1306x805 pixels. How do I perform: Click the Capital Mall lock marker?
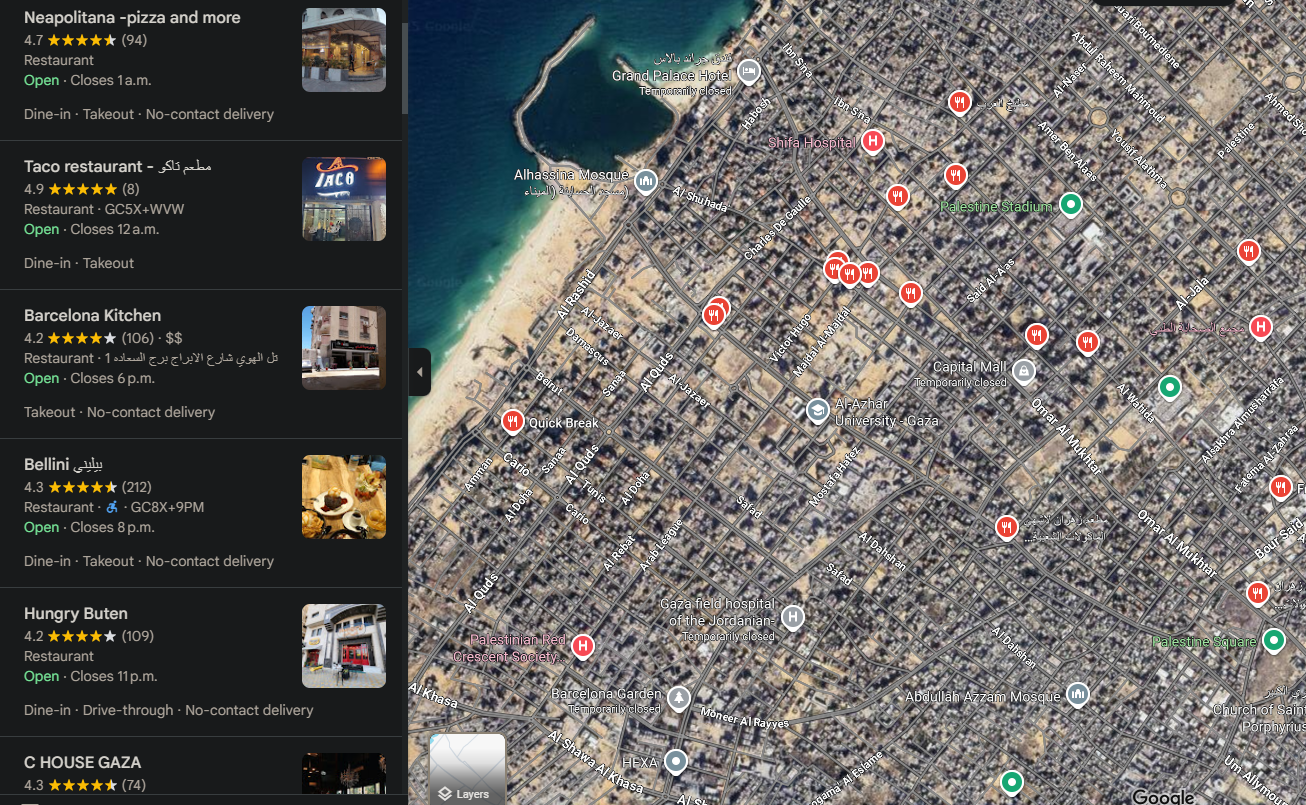[x=1023, y=372]
